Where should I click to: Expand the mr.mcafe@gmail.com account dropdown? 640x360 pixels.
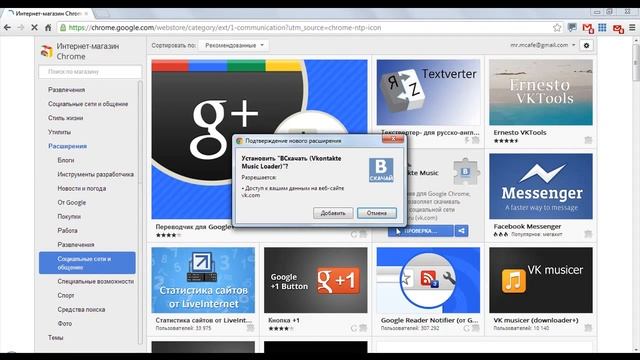click(542, 45)
